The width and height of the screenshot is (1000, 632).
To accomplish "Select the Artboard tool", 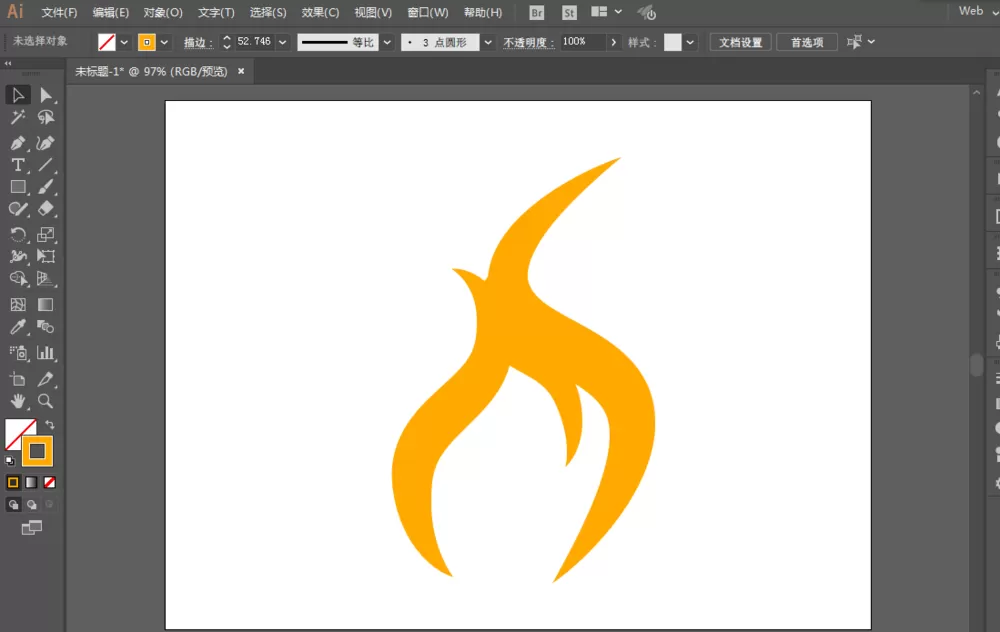I will pos(18,379).
